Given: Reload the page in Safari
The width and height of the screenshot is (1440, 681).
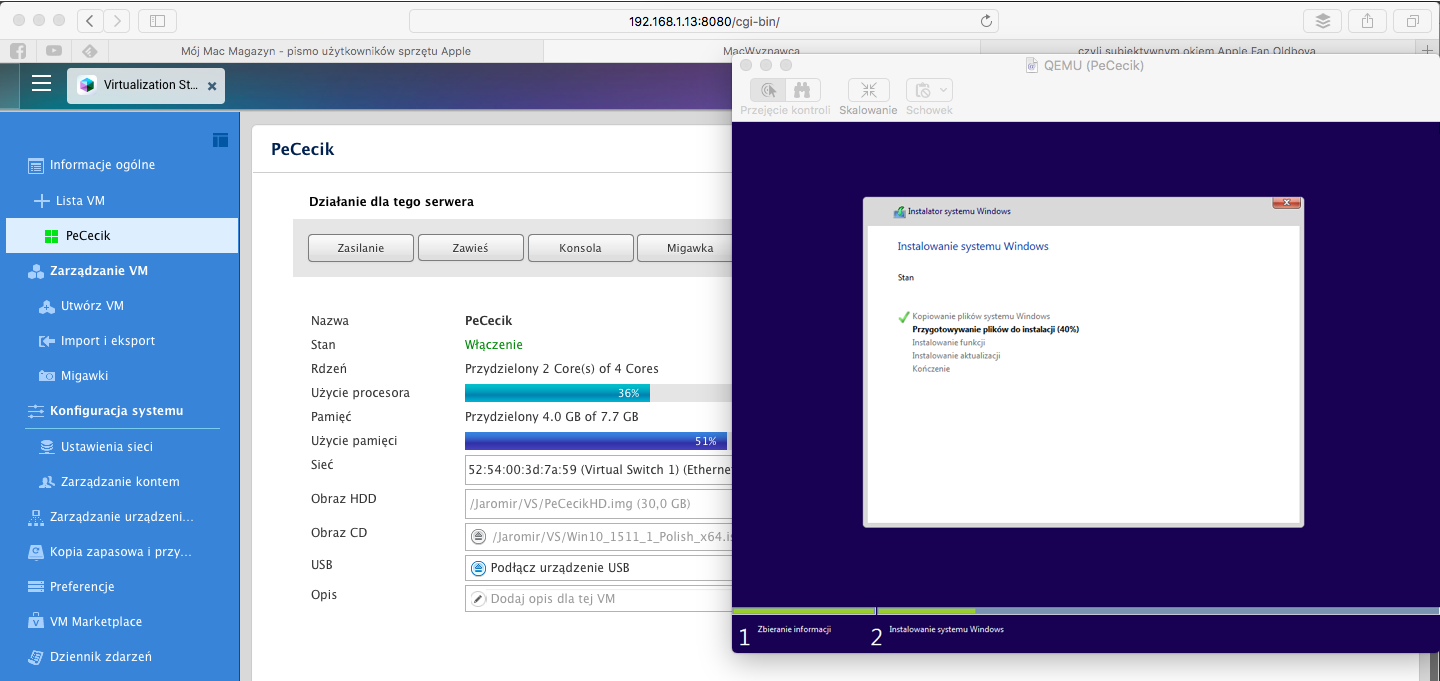Looking at the screenshot, I should click(x=986, y=21).
